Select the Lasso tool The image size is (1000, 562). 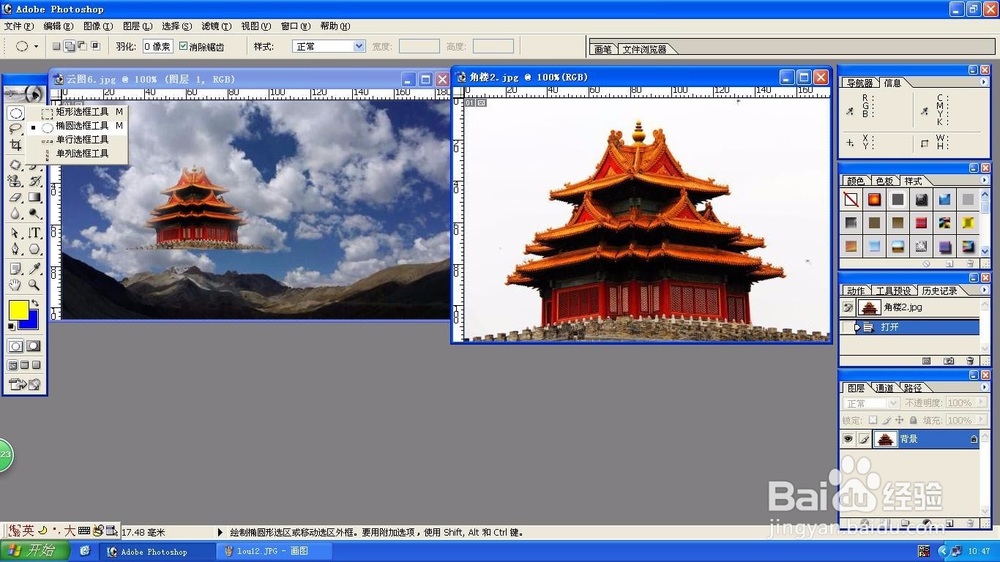point(16,129)
